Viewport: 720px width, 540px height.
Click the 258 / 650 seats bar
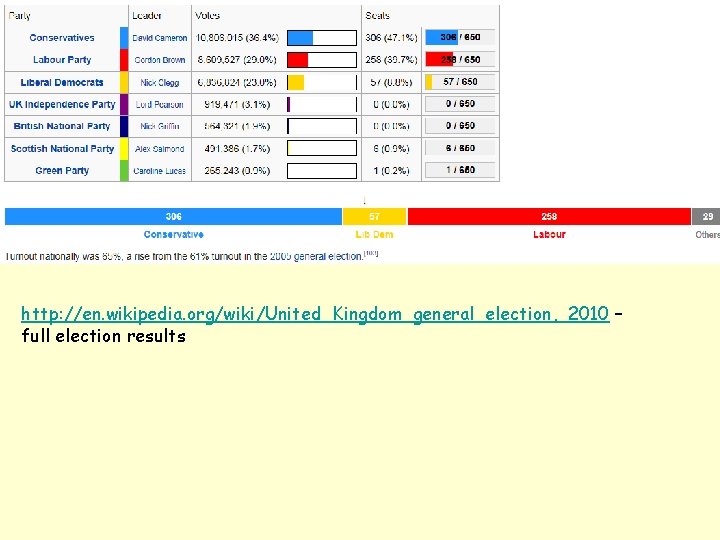point(460,59)
